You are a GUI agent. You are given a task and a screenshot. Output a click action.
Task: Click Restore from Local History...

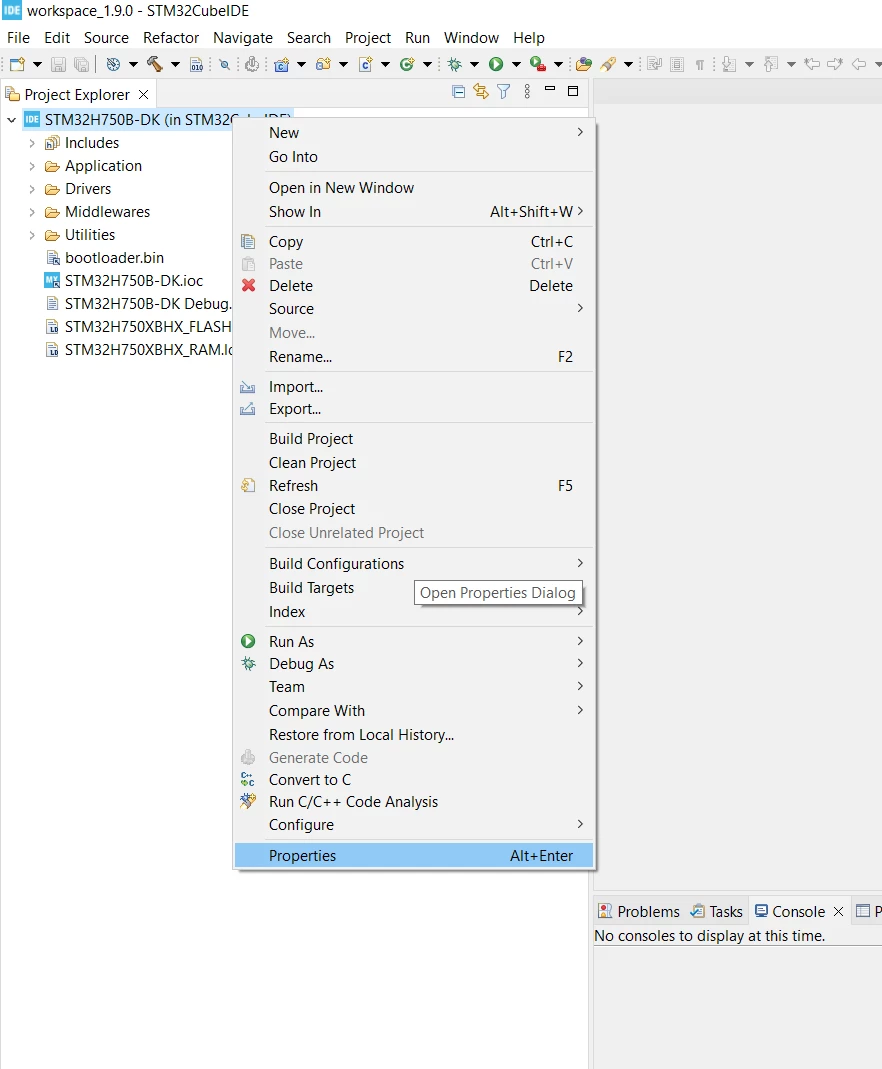click(414, 735)
